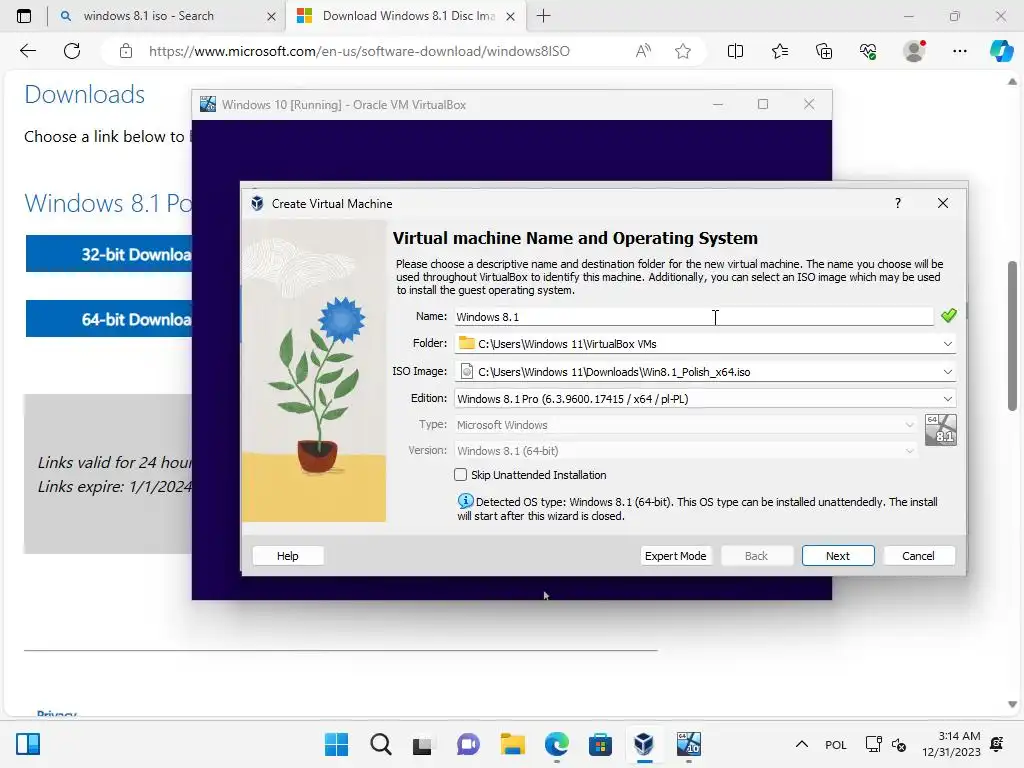Open the Favorites list icon

point(780,51)
